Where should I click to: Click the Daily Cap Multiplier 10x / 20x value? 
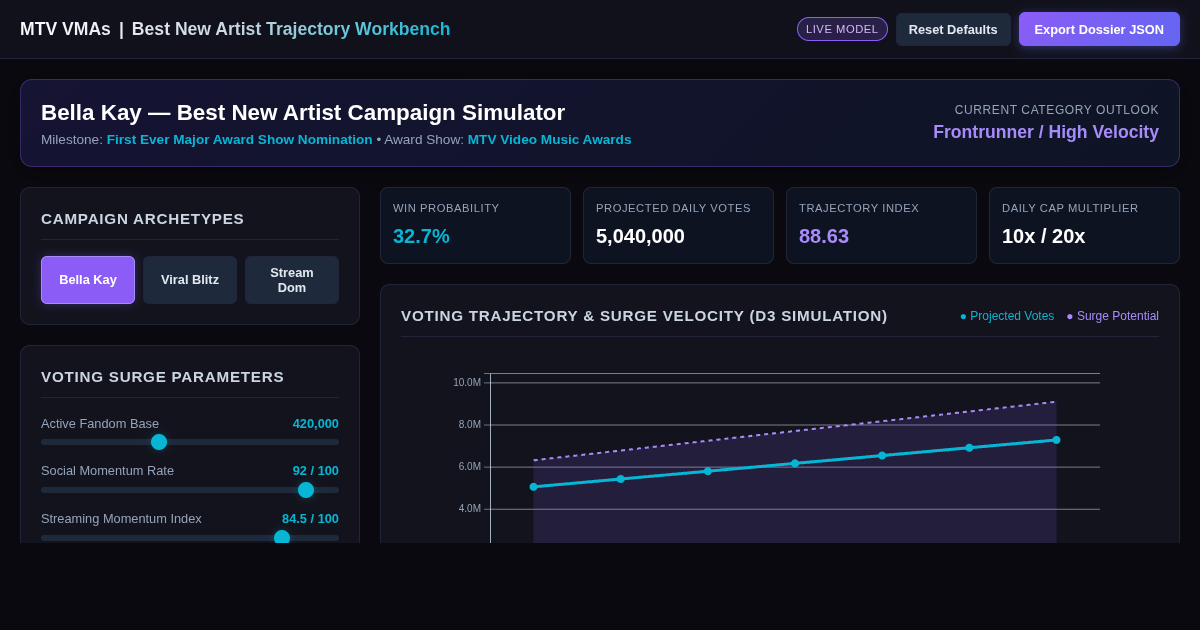point(1043,236)
